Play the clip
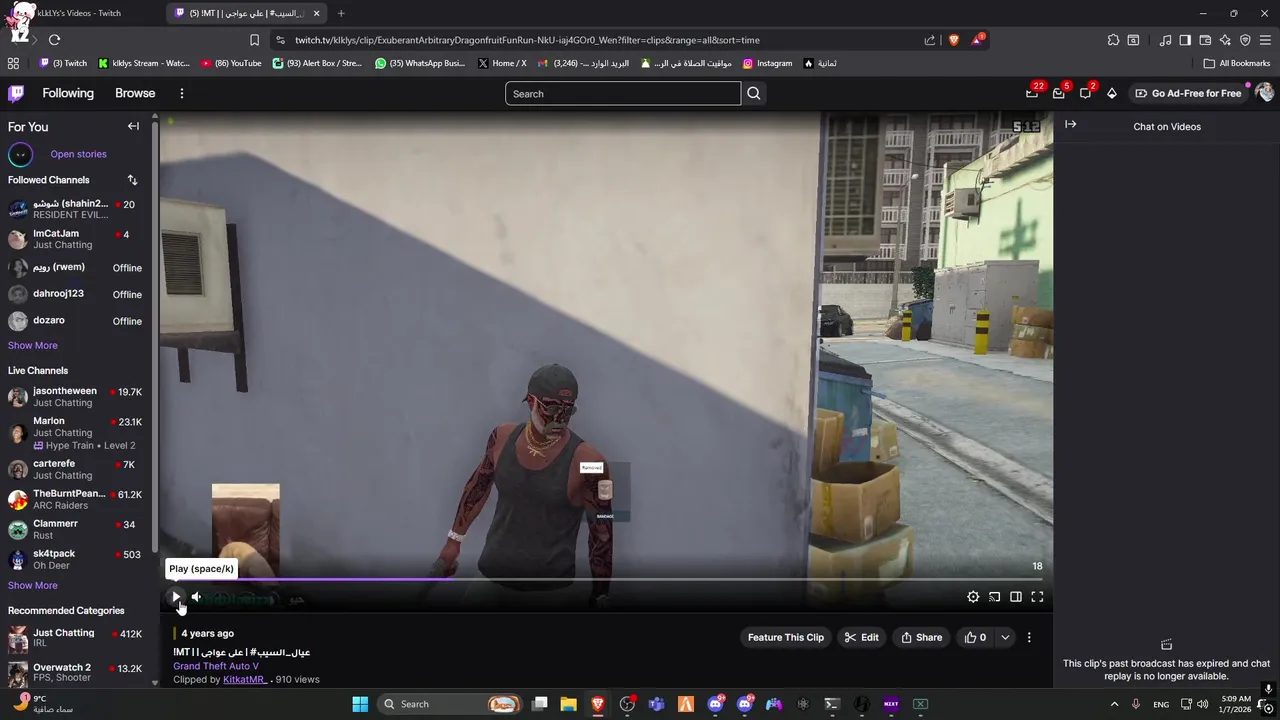Screen dimensions: 1280x720 tap(176, 597)
